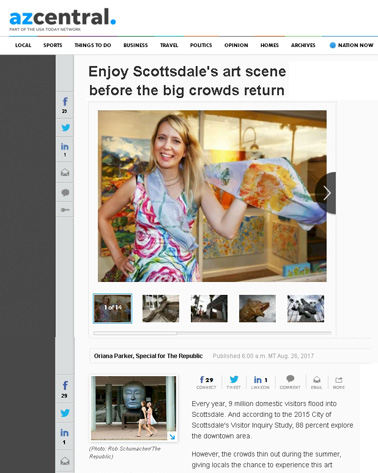Click the EMAIL button in article bar

tap(317, 382)
